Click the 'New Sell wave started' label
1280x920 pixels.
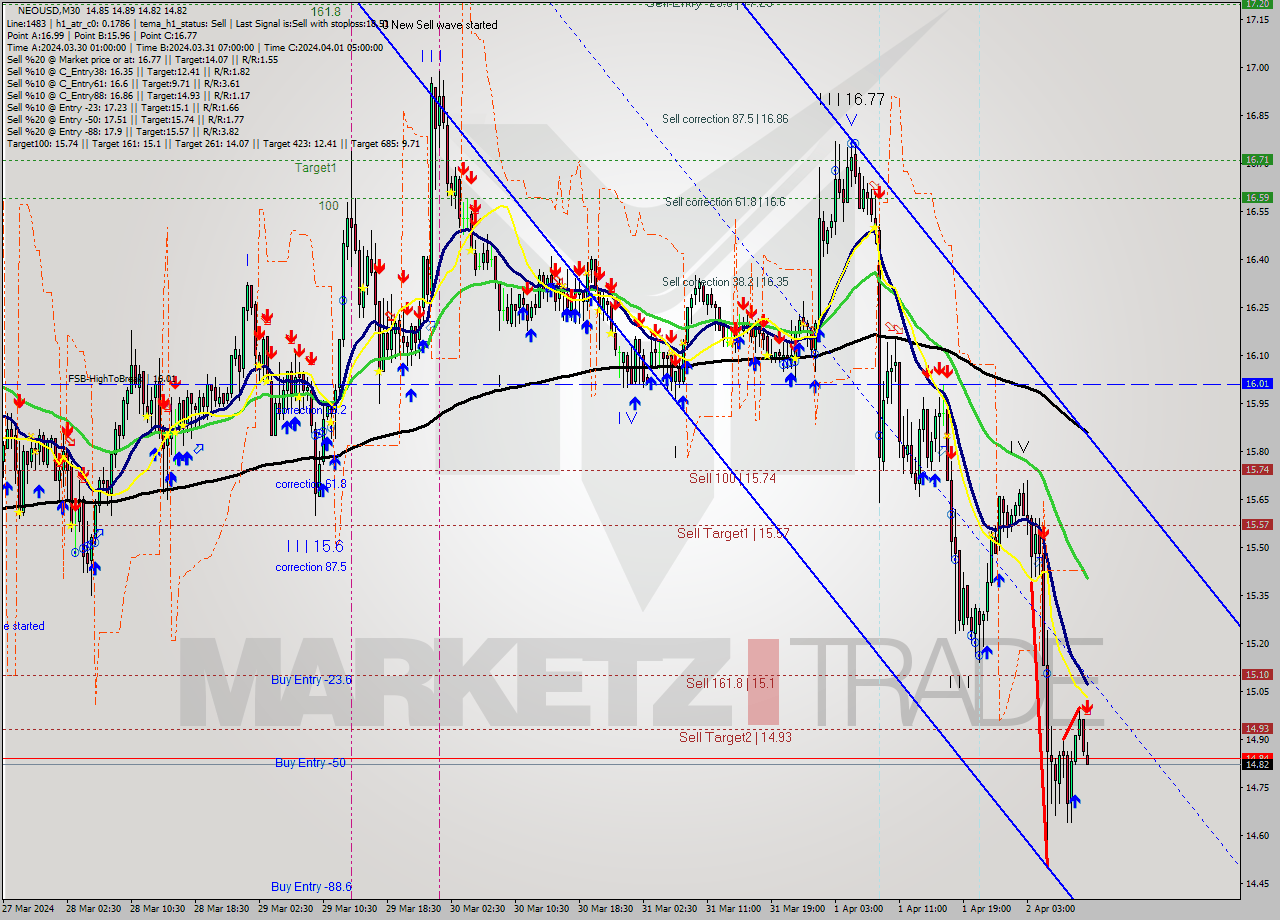445,25
